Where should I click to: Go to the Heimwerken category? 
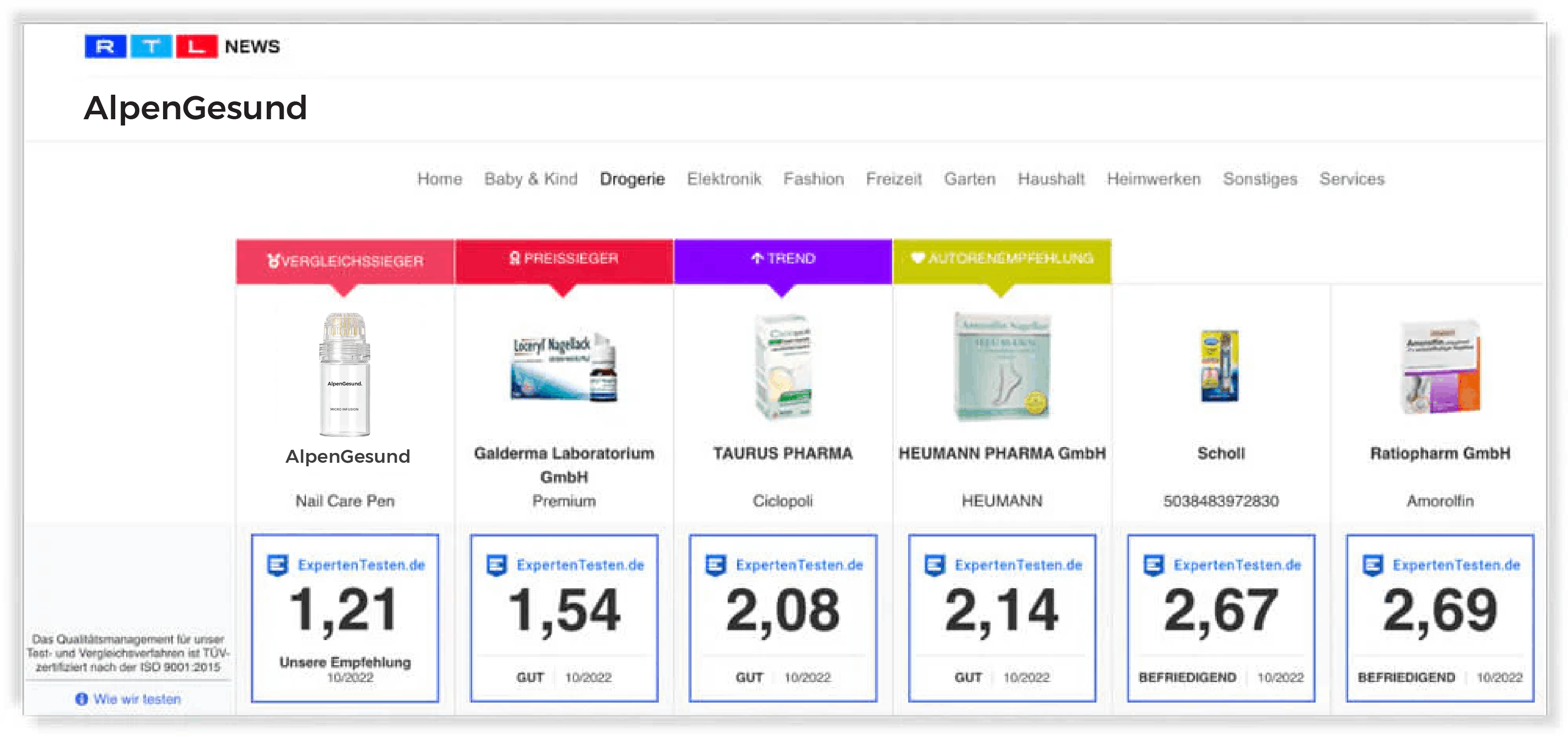1153,179
